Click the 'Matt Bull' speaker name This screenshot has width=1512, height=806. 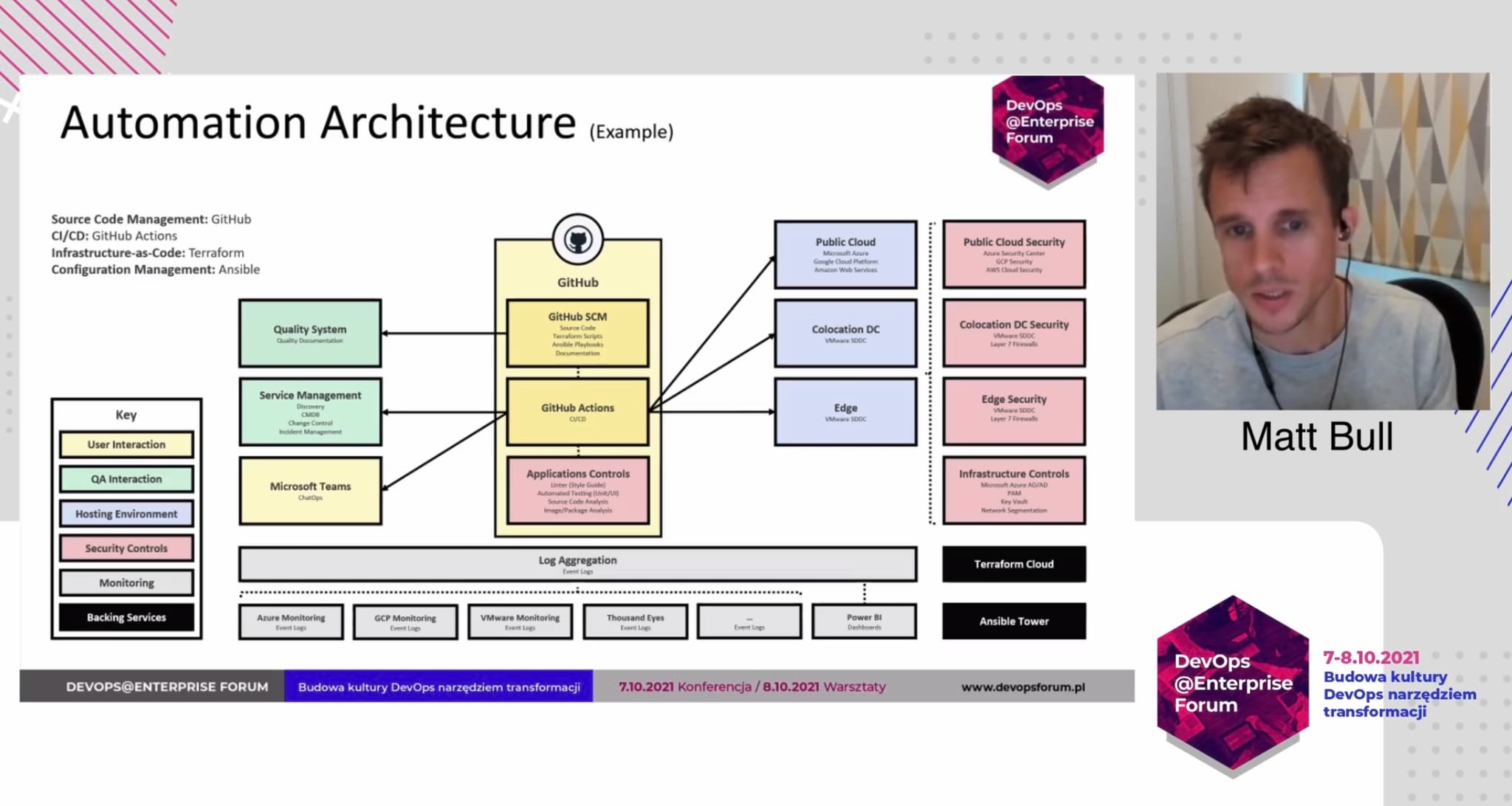point(1316,436)
